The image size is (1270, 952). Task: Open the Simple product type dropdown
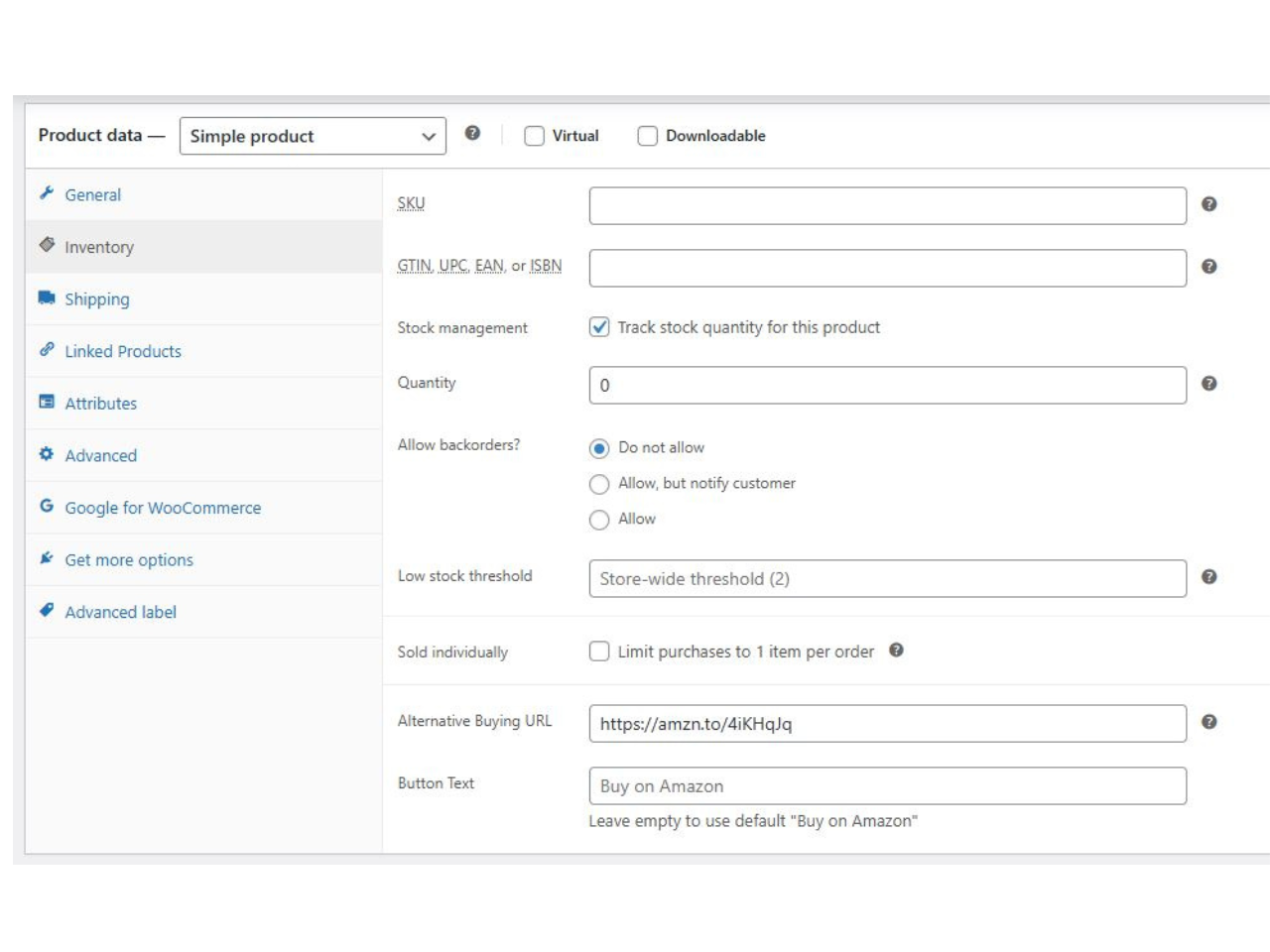point(313,136)
